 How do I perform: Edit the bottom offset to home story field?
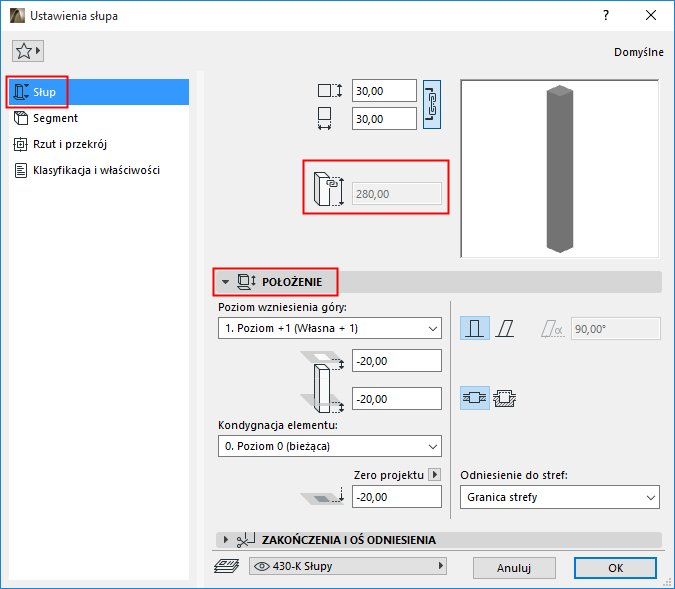[x=396, y=399]
